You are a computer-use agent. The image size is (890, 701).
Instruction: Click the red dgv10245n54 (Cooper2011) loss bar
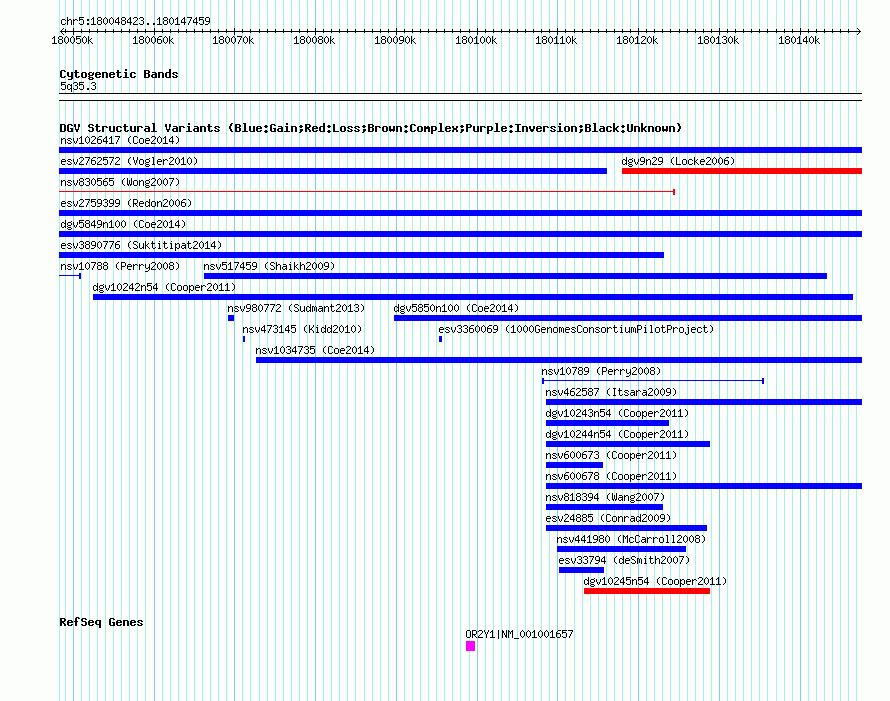pyautogui.click(x=647, y=591)
